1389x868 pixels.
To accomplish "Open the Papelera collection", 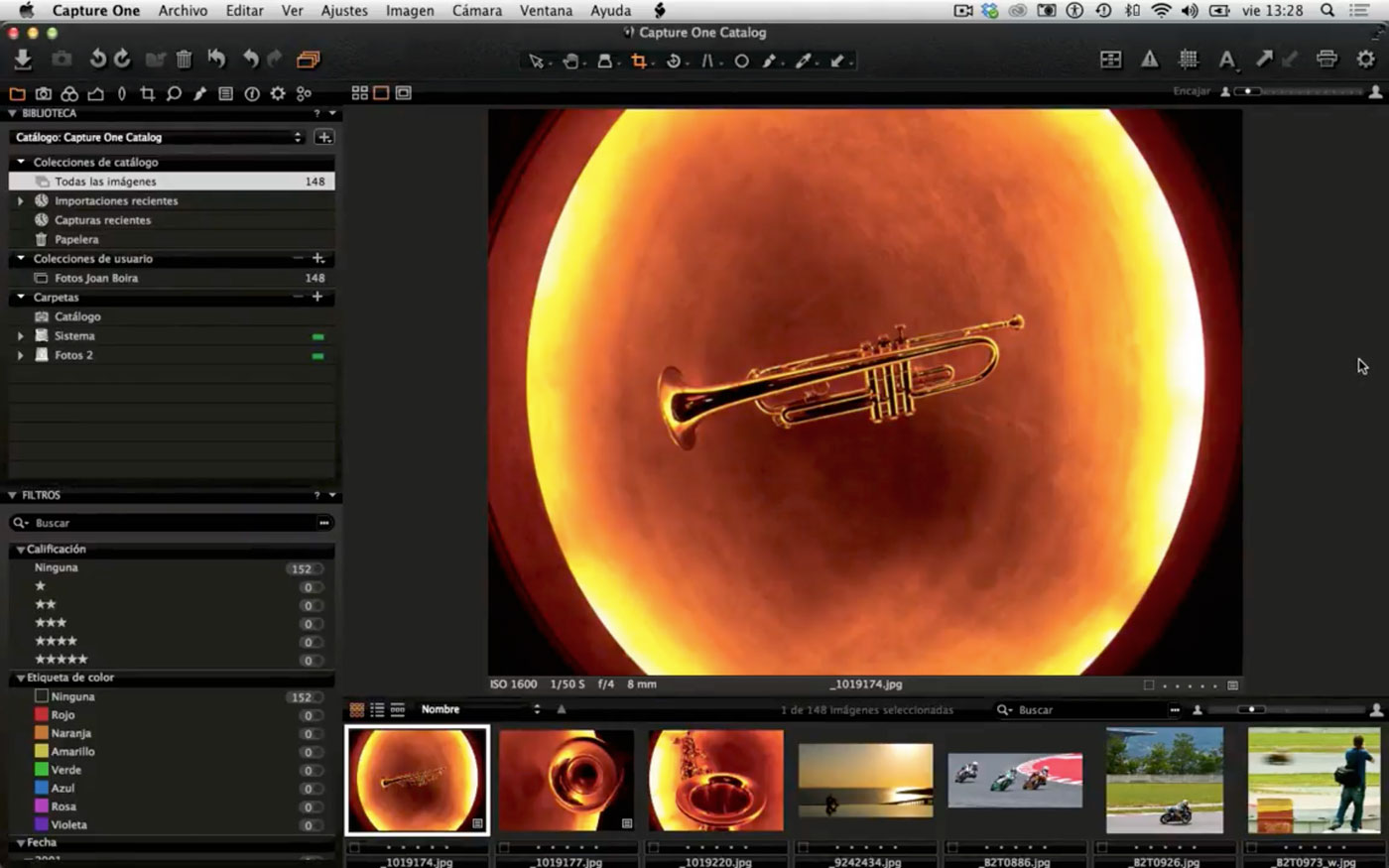I will tap(76, 239).
